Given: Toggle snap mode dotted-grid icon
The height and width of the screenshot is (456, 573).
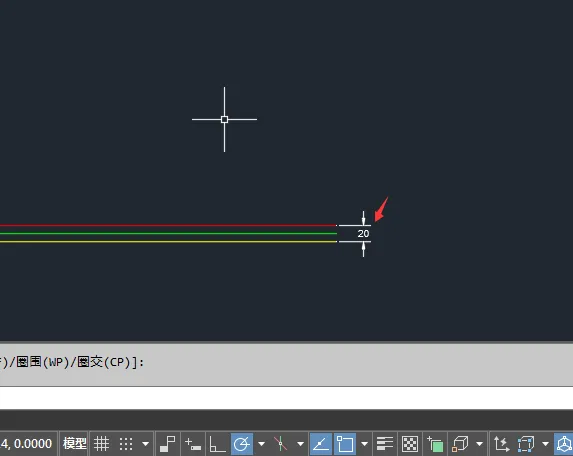Looking at the screenshot, I should [x=126, y=444].
